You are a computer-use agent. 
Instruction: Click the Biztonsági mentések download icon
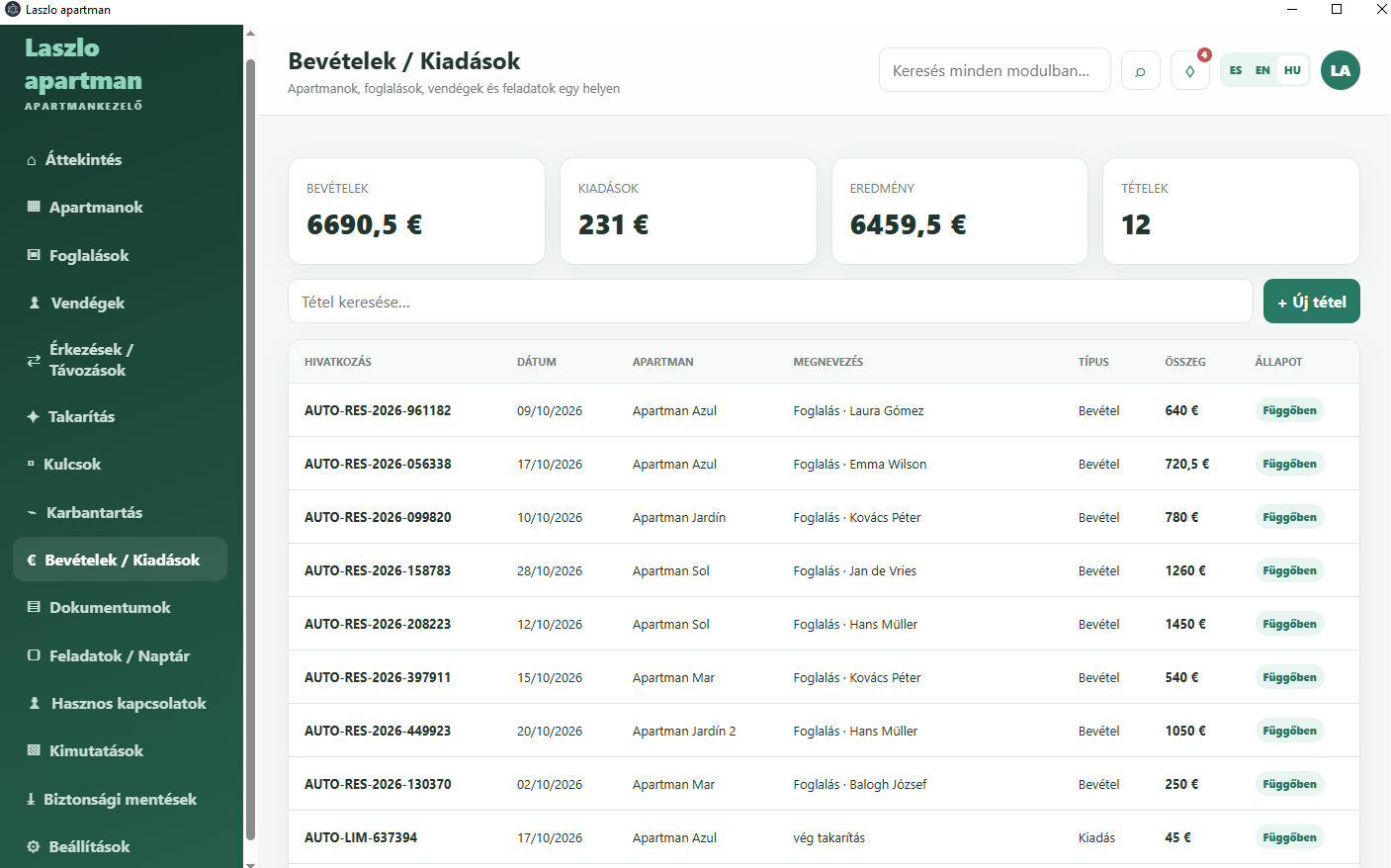tap(31, 800)
